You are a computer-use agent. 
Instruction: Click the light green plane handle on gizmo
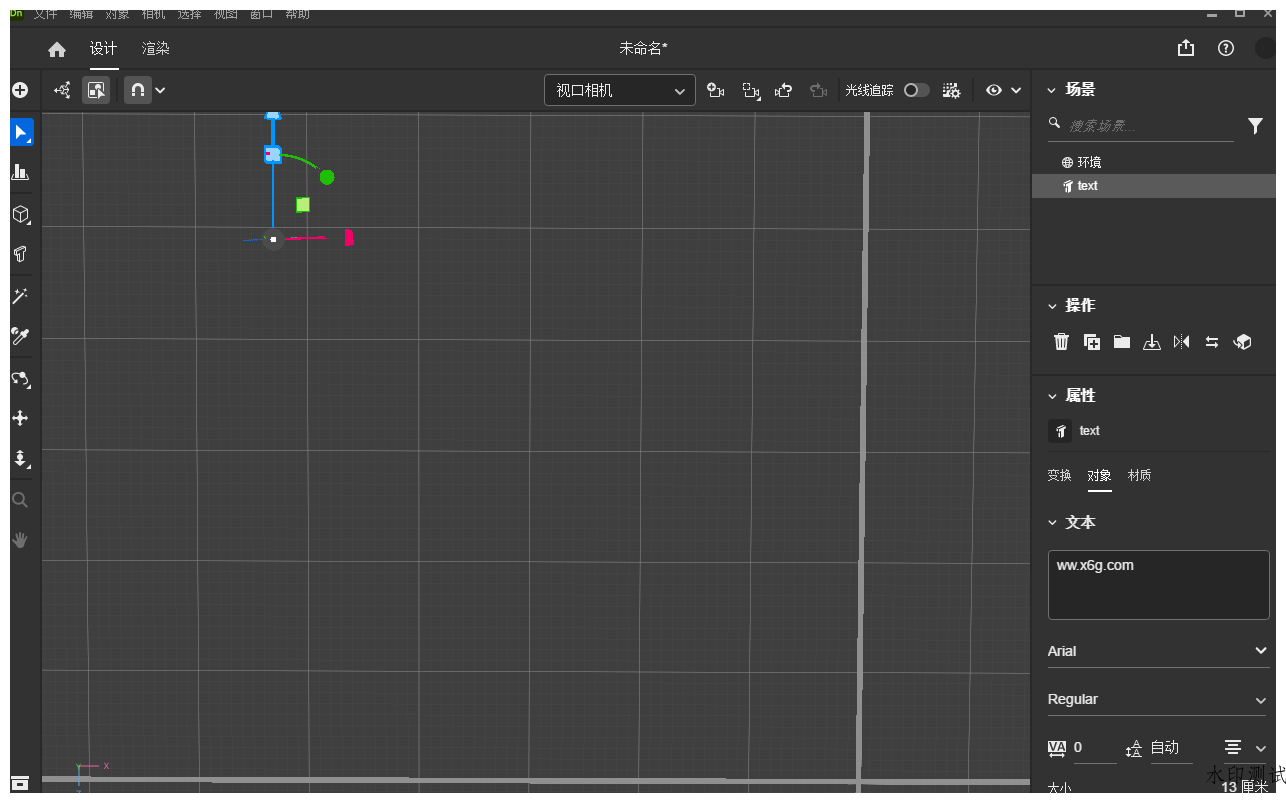(x=303, y=204)
